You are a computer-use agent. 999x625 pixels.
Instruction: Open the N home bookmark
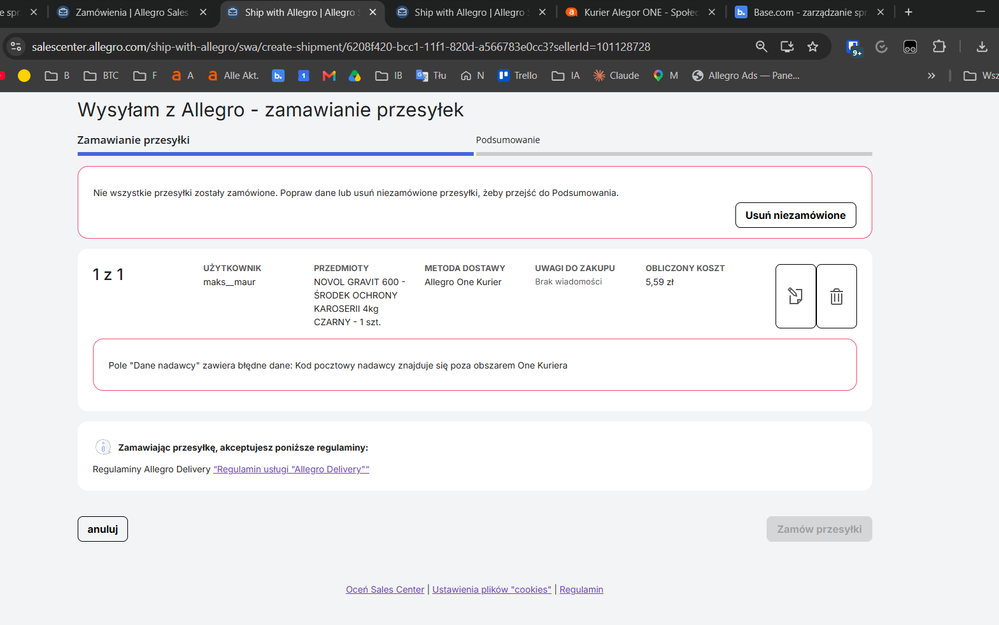472,76
